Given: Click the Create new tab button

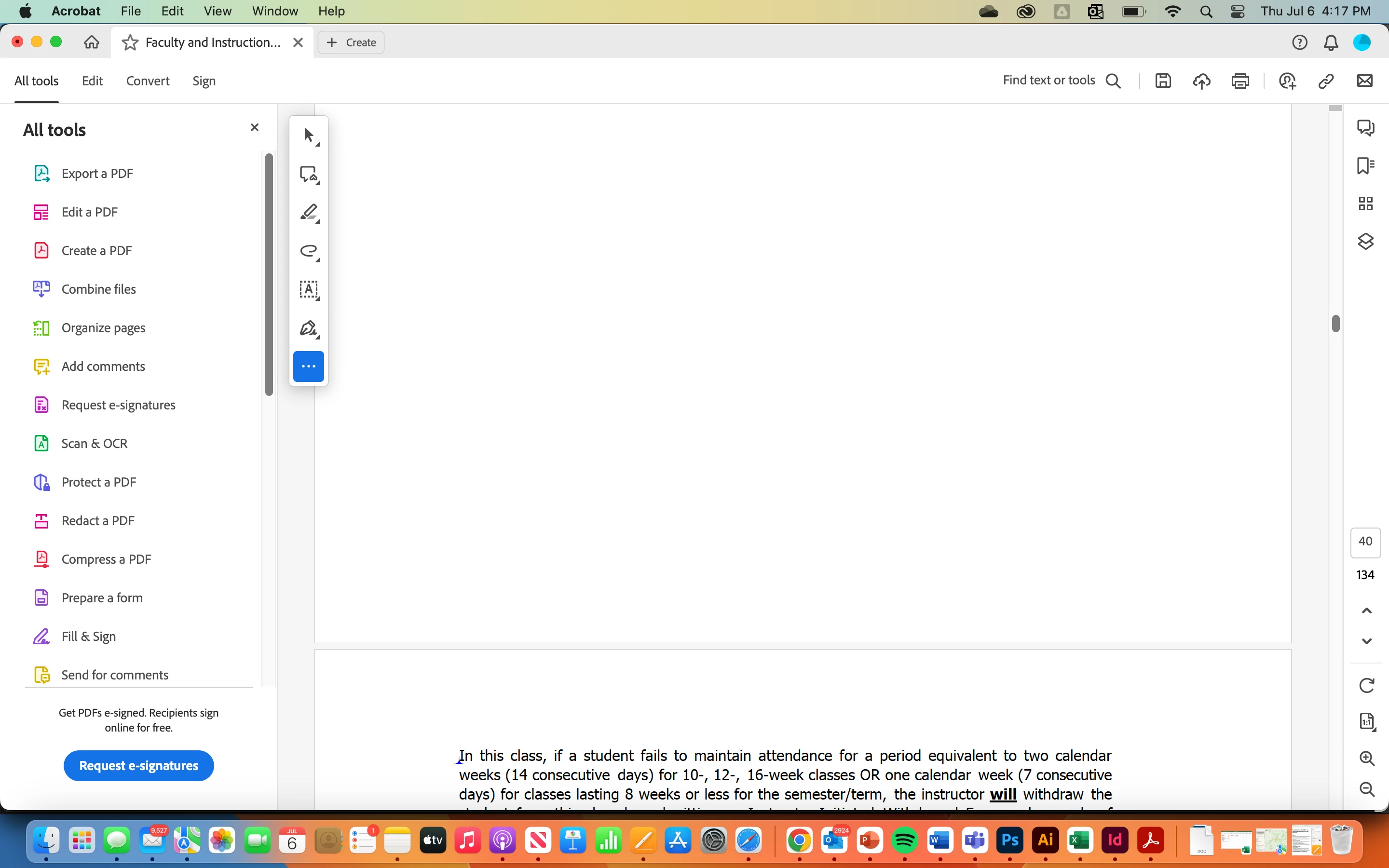Looking at the screenshot, I should [351, 42].
